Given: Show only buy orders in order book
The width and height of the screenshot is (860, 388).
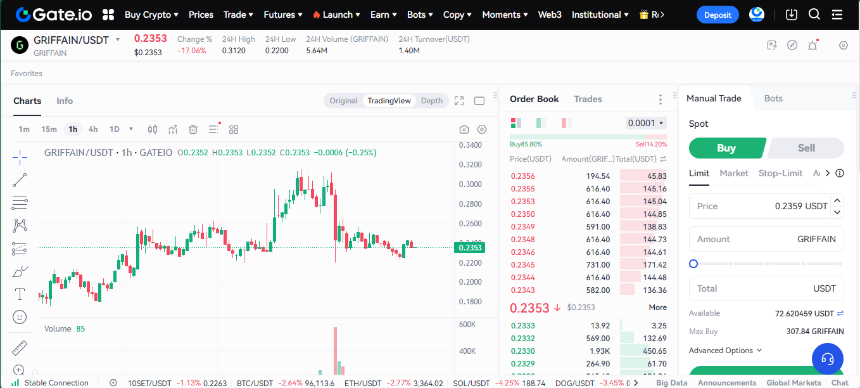Looking at the screenshot, I should (x=541, y=123).
